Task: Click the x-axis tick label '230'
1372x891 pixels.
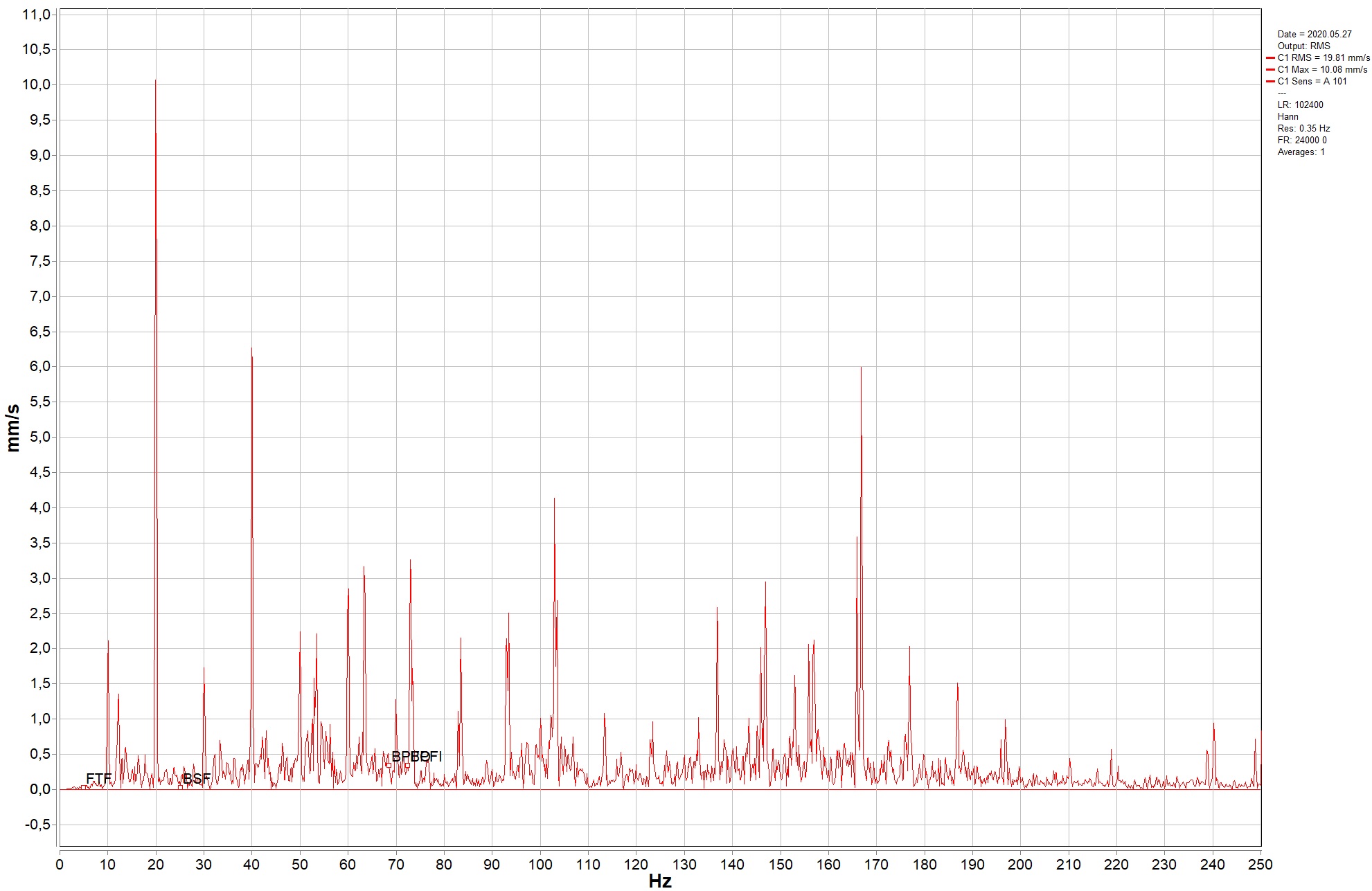Action: pos(1164,864)
